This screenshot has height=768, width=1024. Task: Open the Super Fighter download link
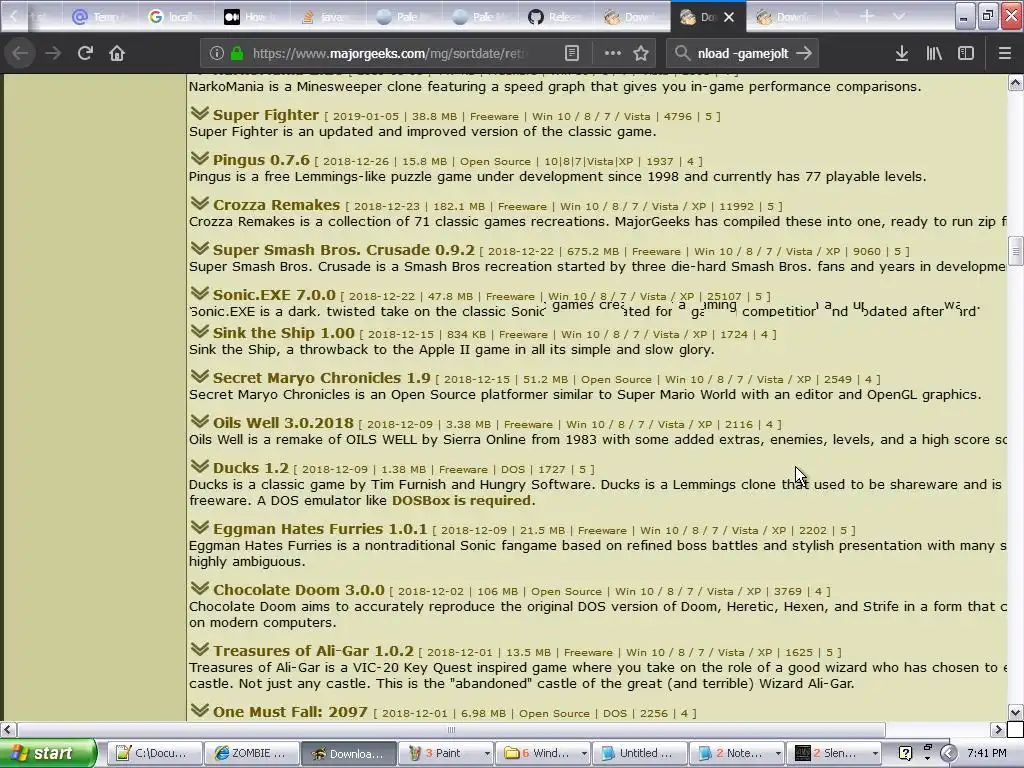[x=266, y=115]
